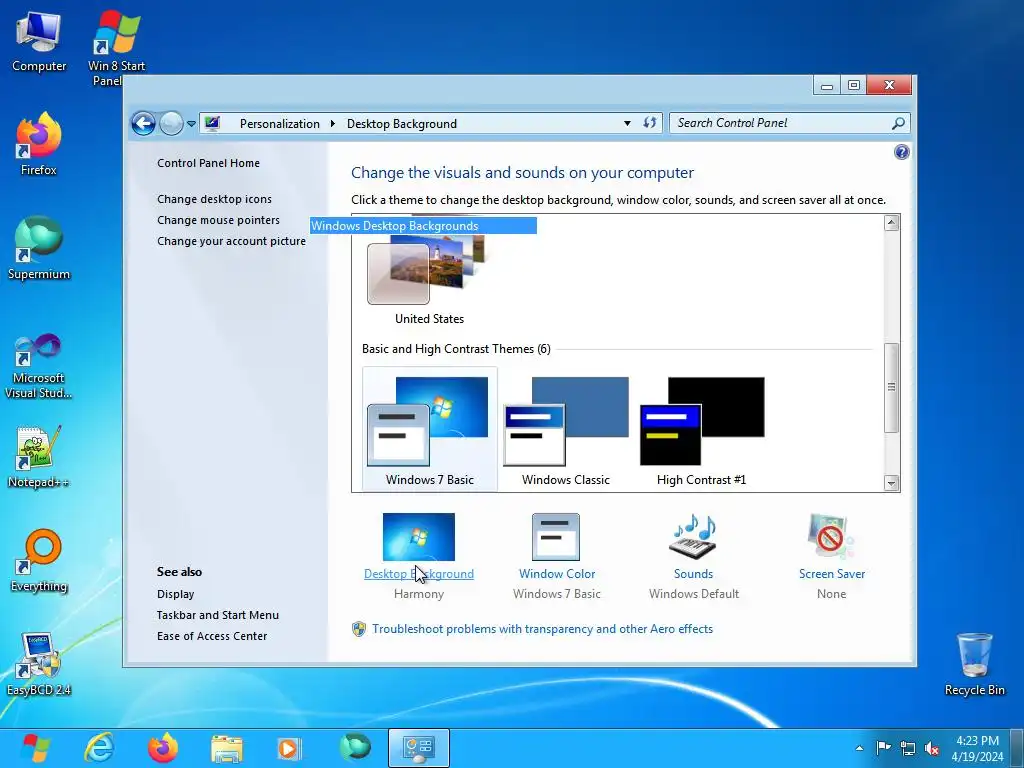Open Windows Explorer from taskbar
1024x768 pixels.
point(227,748)
